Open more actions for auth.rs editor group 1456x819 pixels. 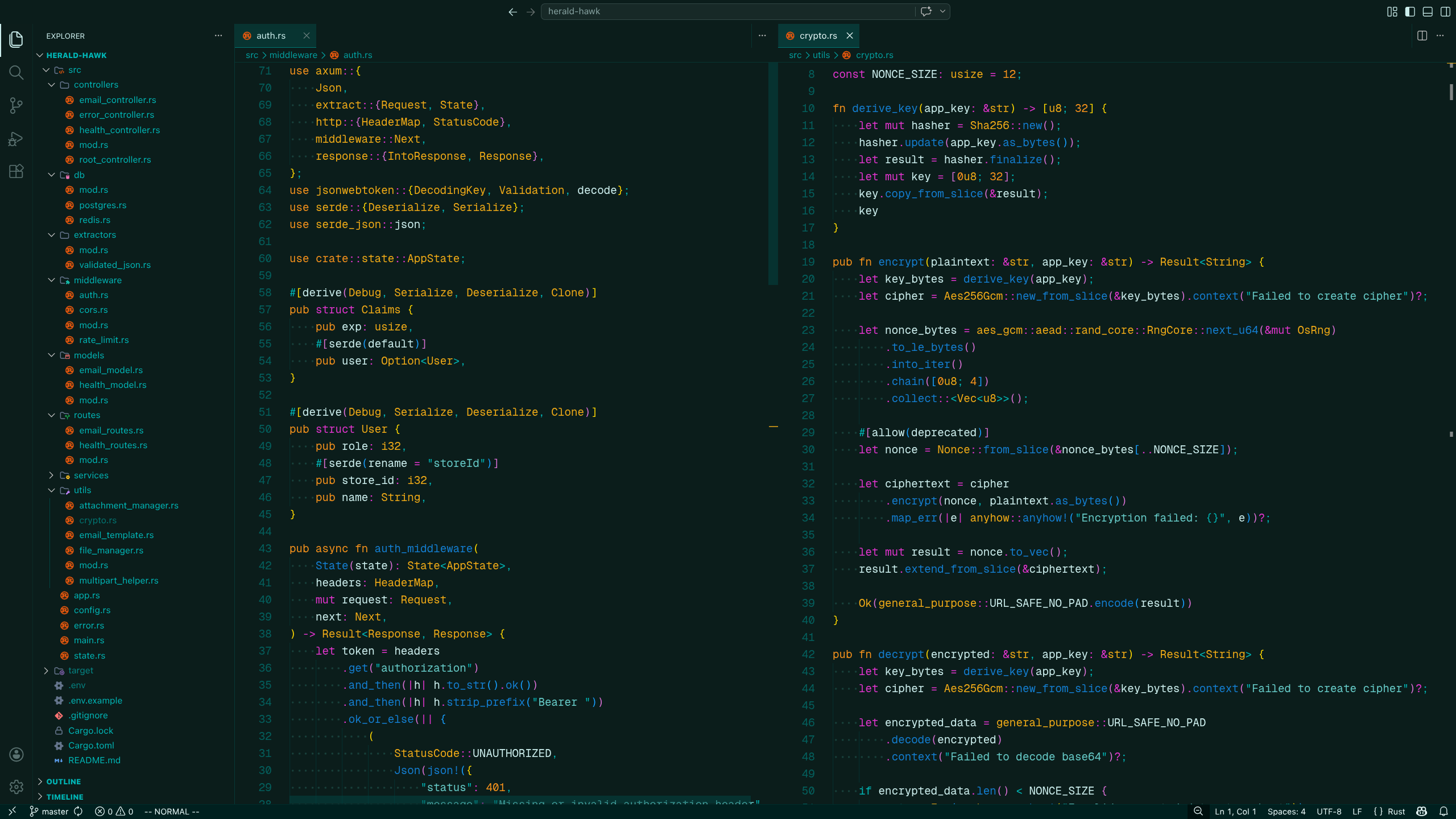762,36
